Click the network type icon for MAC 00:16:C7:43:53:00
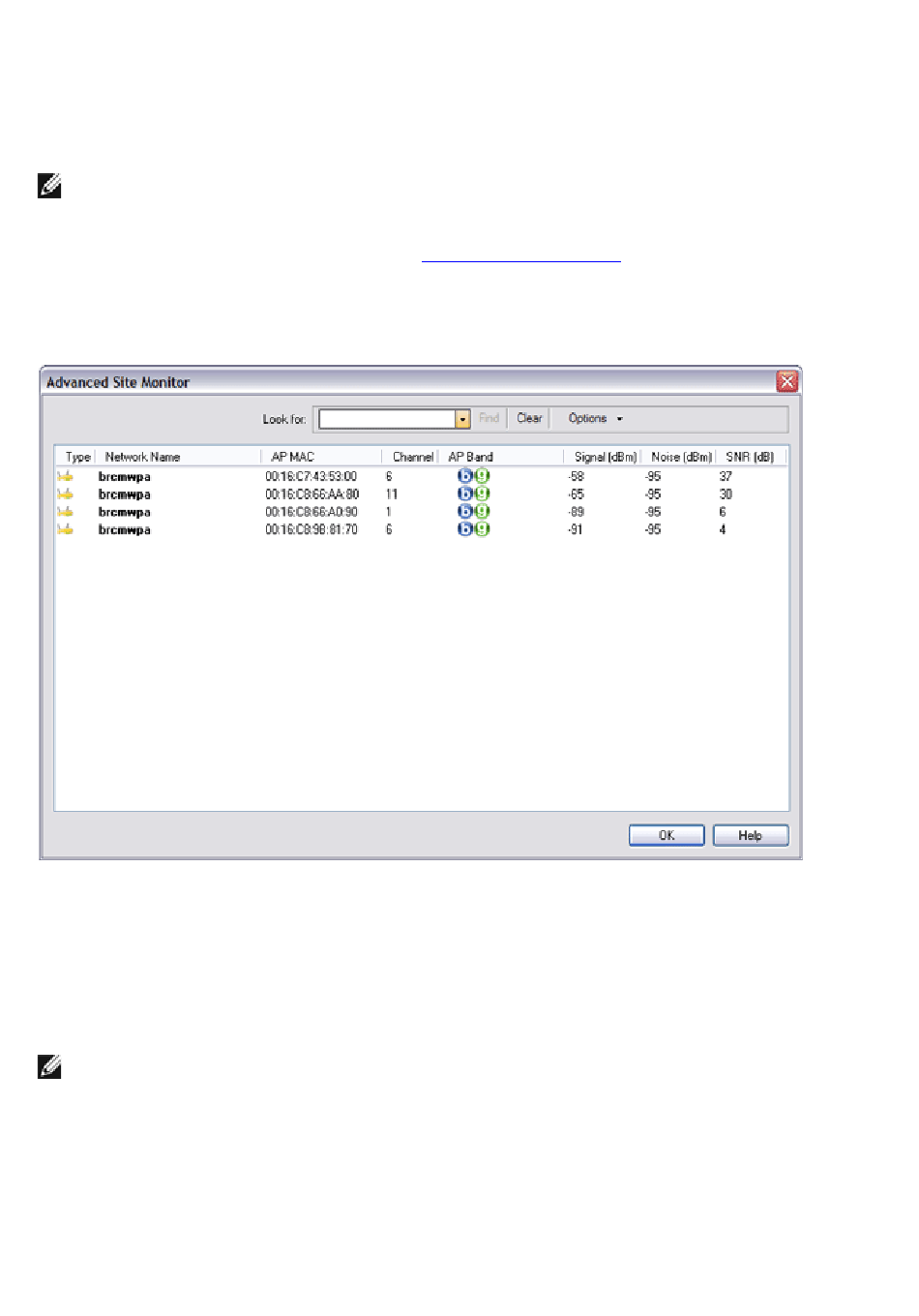 click(x=65, y=476)
